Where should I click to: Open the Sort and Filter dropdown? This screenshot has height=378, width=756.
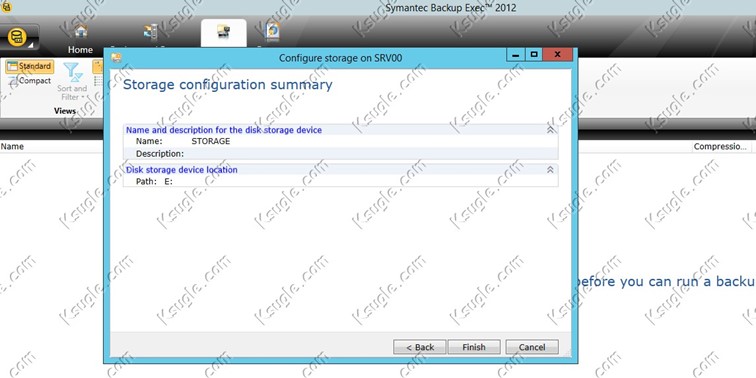pyautogui.click(x=72, y=82)
